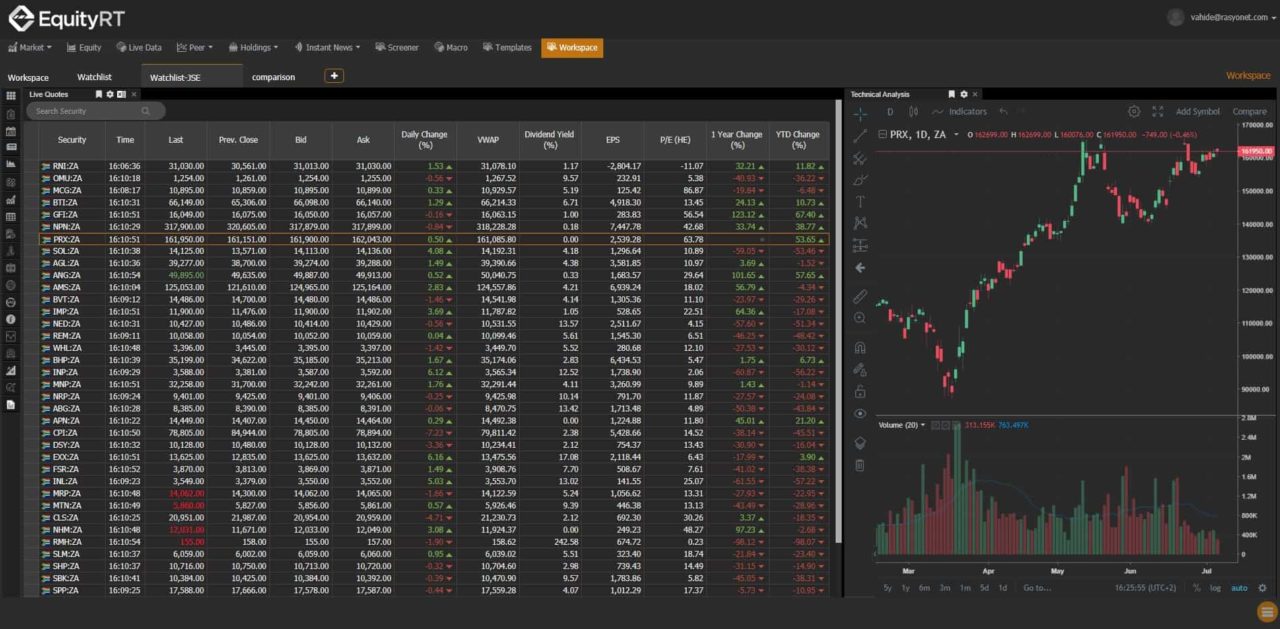The height and width of the screenshot is (629, 1280).
Task: Pick the text annotation tool
Action: (860, 201)
